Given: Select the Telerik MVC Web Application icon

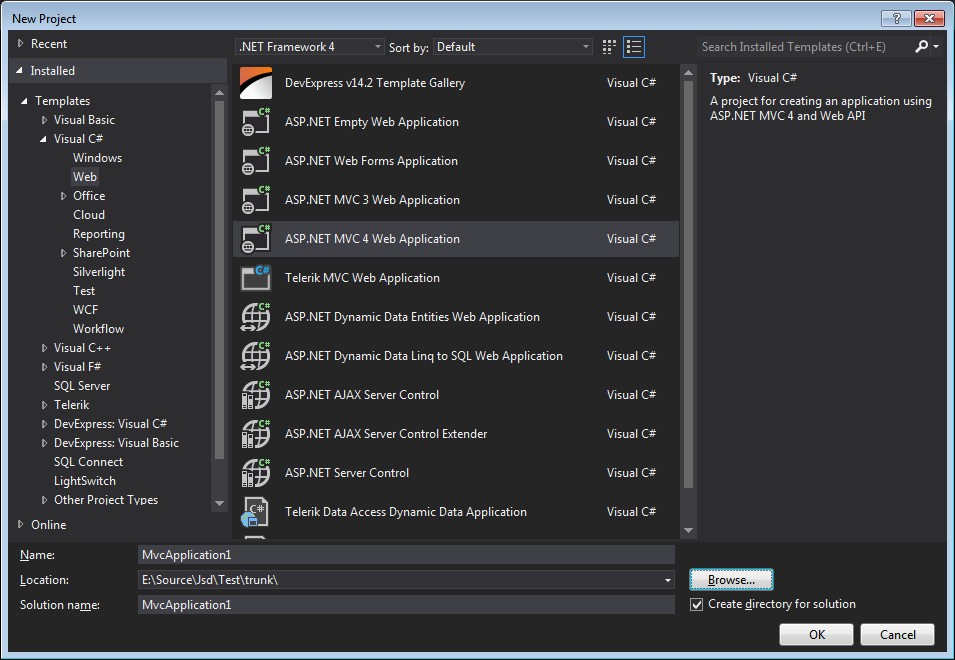Looking at the screenshot, I should [x=256, y=278].
